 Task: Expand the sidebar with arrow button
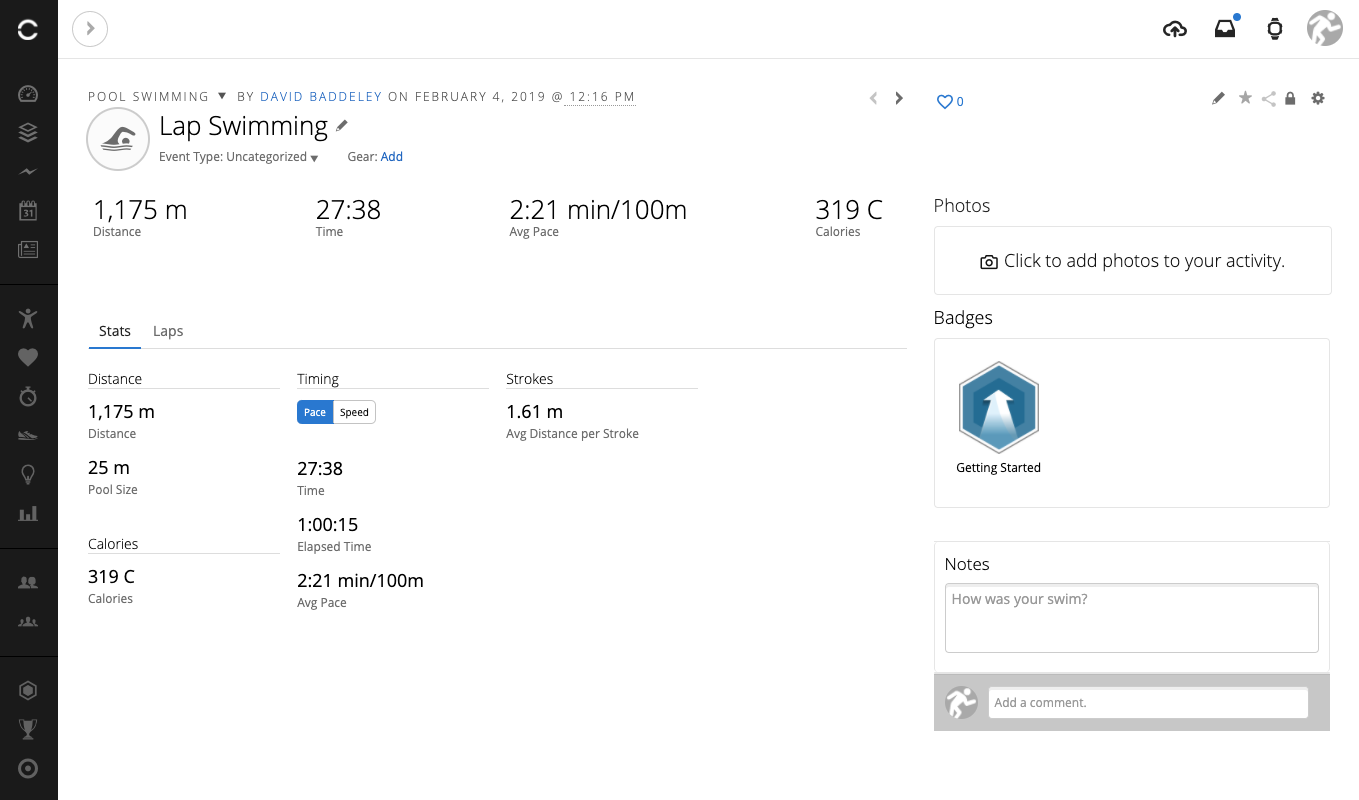(90, 29)
